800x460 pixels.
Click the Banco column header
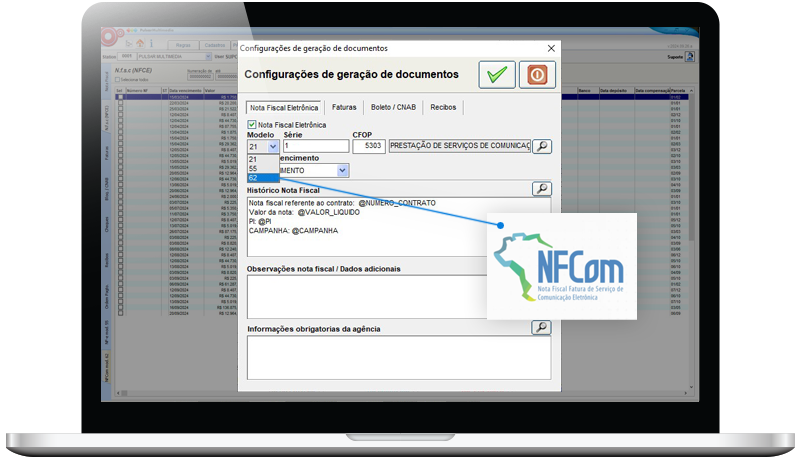pos(588,90)
